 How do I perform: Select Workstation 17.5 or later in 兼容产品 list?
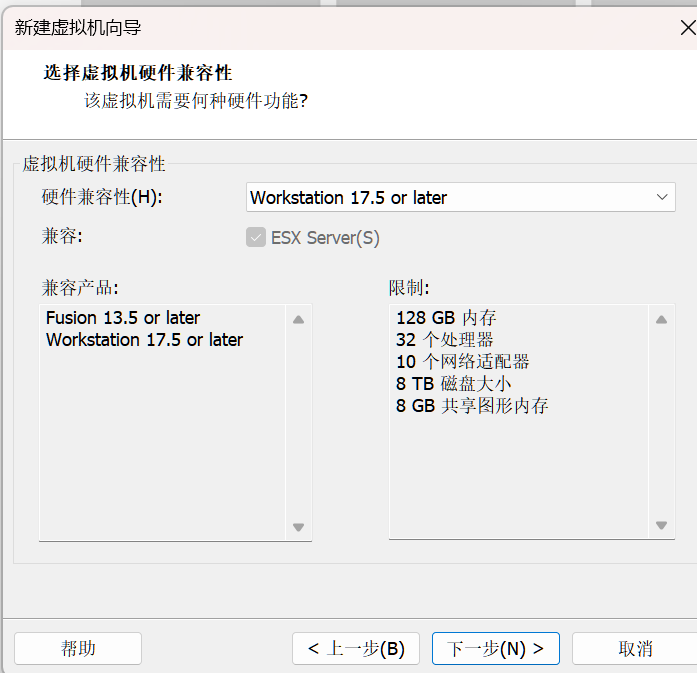click(x=144, y=340)
